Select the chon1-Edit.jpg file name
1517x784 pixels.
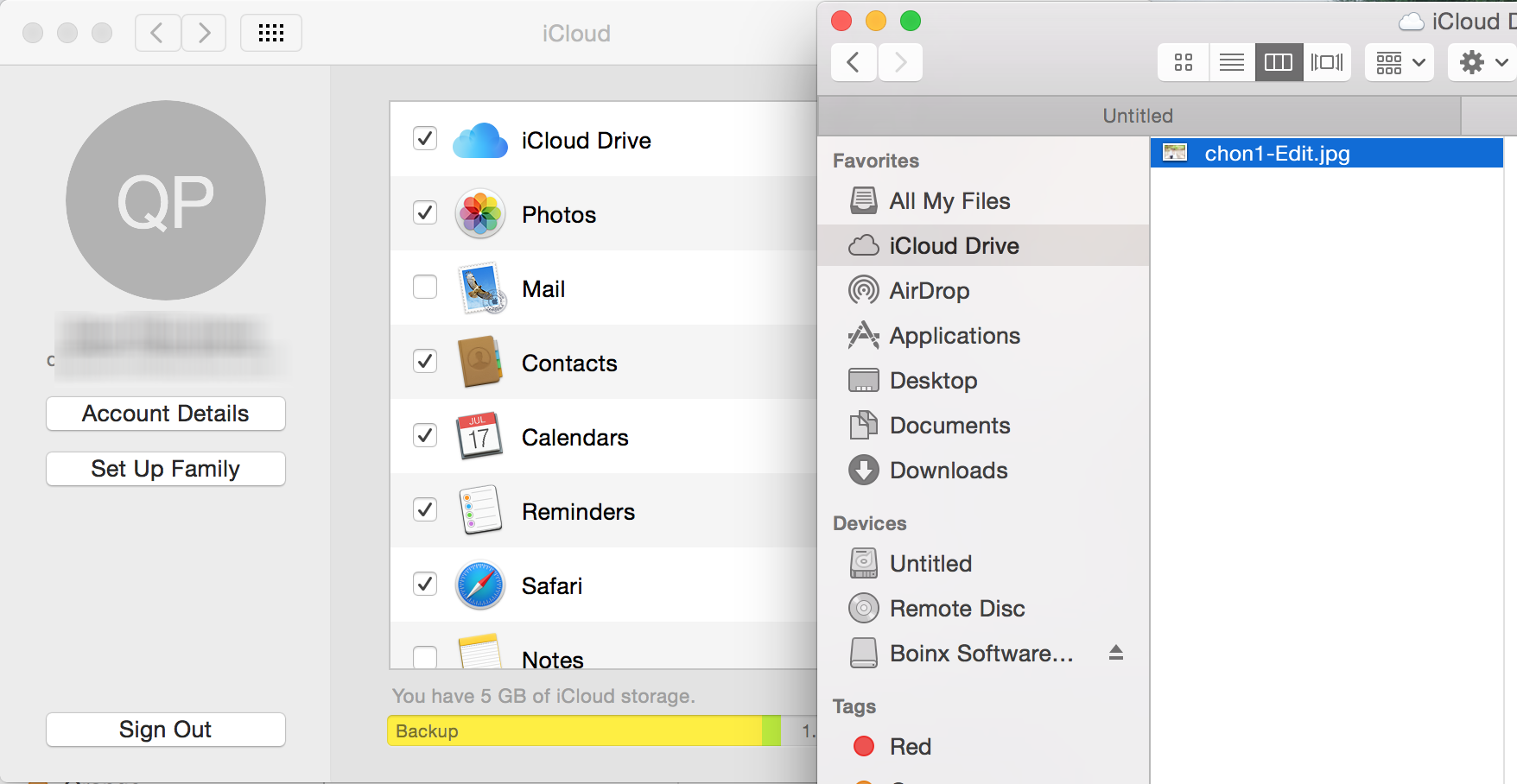point(1277,154)
